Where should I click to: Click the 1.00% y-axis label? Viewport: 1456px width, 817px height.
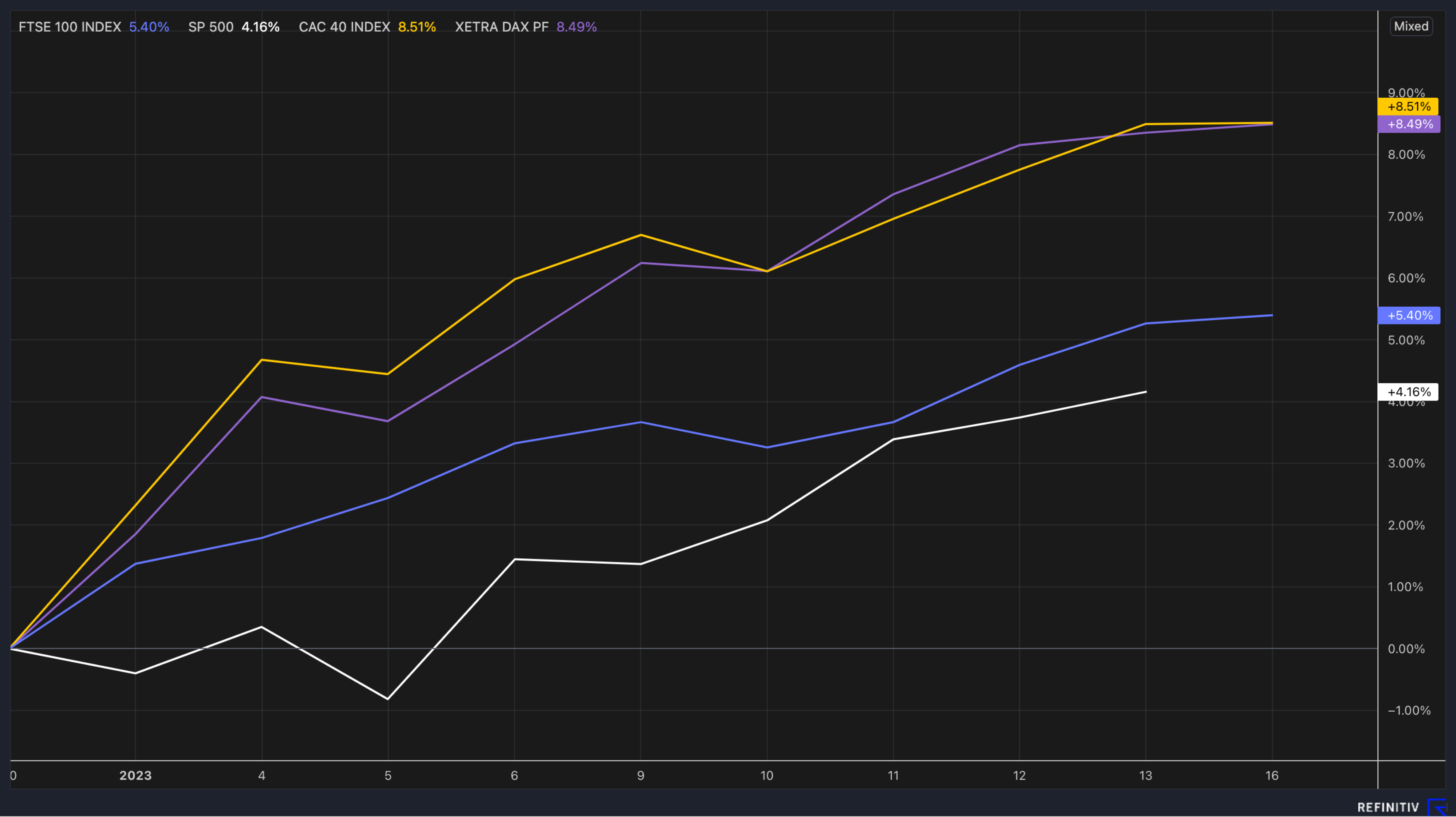tap(1406, 587)
